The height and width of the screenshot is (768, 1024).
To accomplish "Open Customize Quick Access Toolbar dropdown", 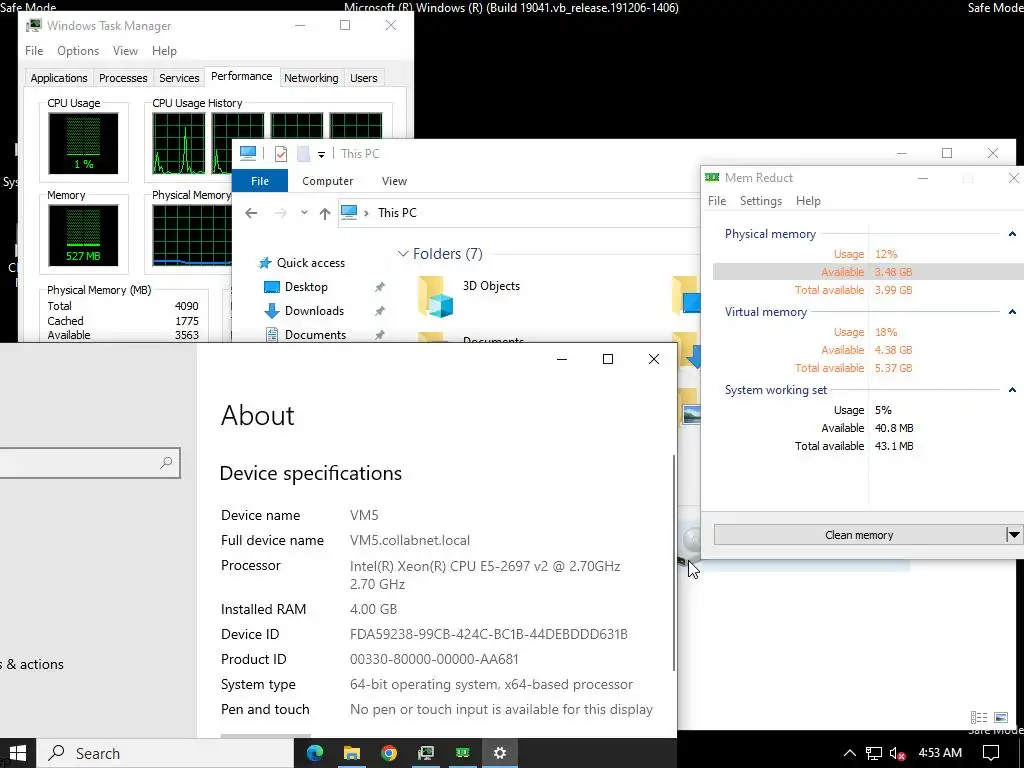I will pyautogui.click(x=321, y=154).
